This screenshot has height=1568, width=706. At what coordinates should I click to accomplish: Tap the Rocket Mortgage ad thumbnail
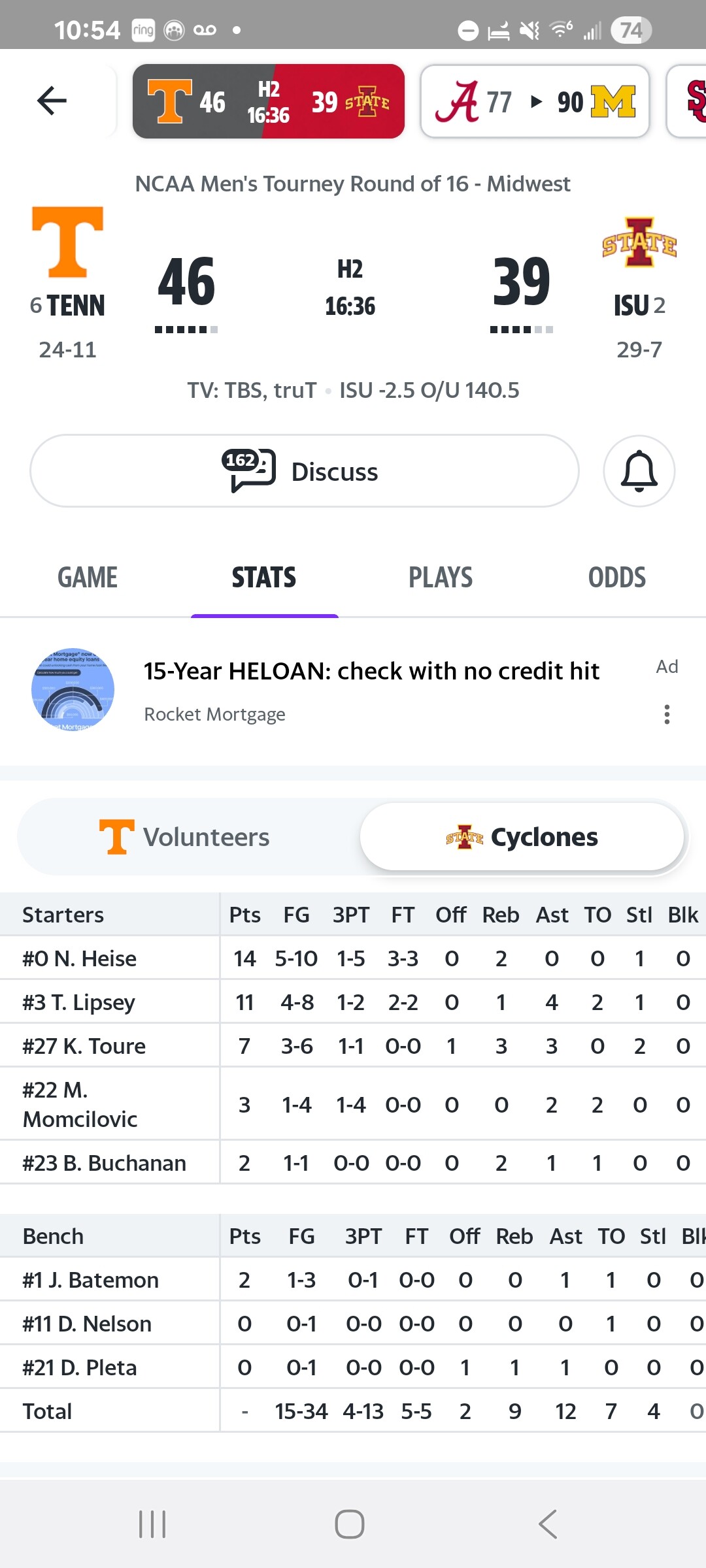[73, 689]
